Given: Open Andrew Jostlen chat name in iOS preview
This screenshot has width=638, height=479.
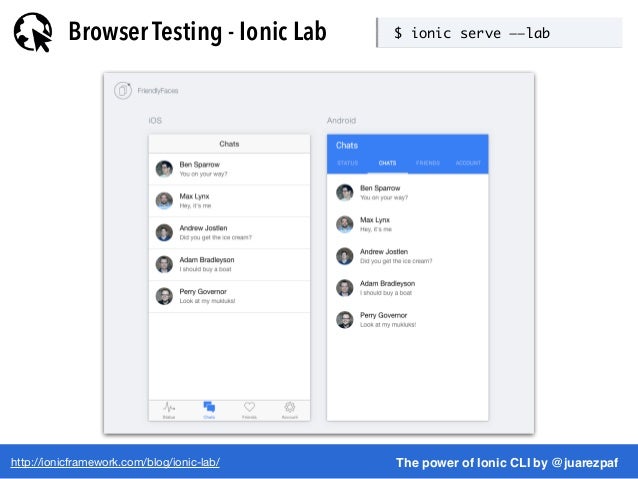Looking at the screenshot, I should [x=203, y=228].
